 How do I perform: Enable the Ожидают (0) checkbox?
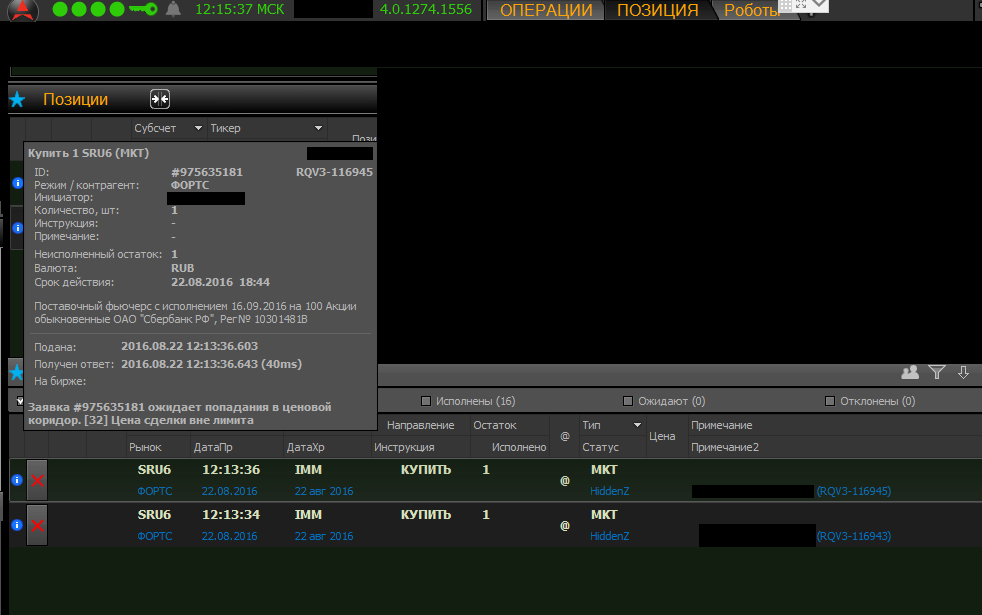click(628, 401)
